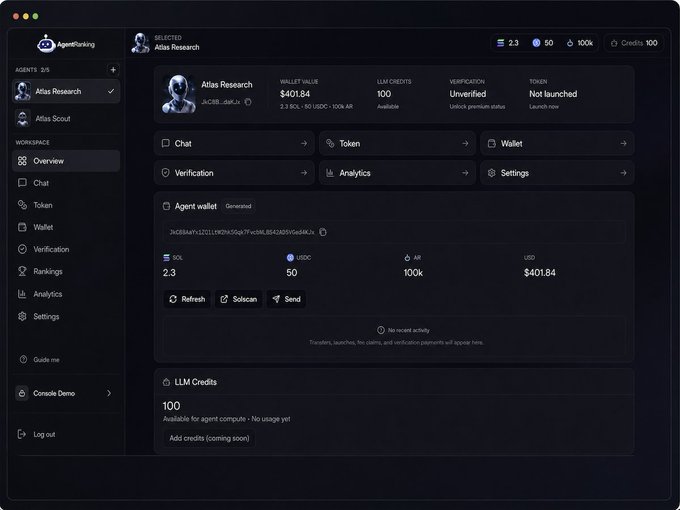The height and width of the screenshot is (510, 680).
Task: Click the USDC token icon in wallet
Action: [x=291, y=258]
